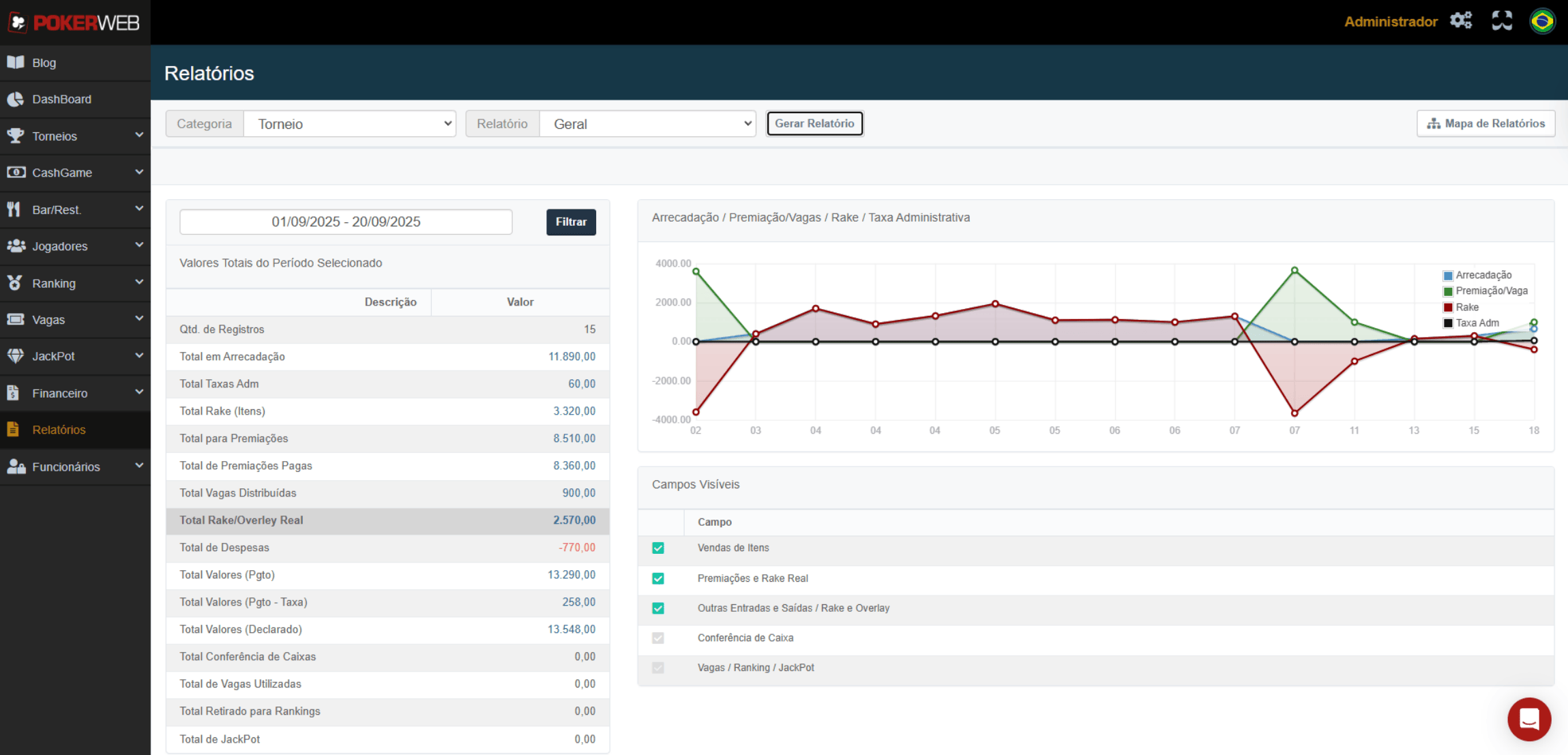Open the Relatório Geral dropdown

647,124
